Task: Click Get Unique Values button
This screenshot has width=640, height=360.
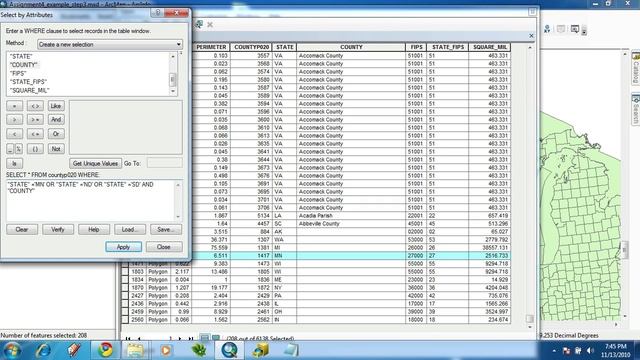Action: click(x=95, y=163)
